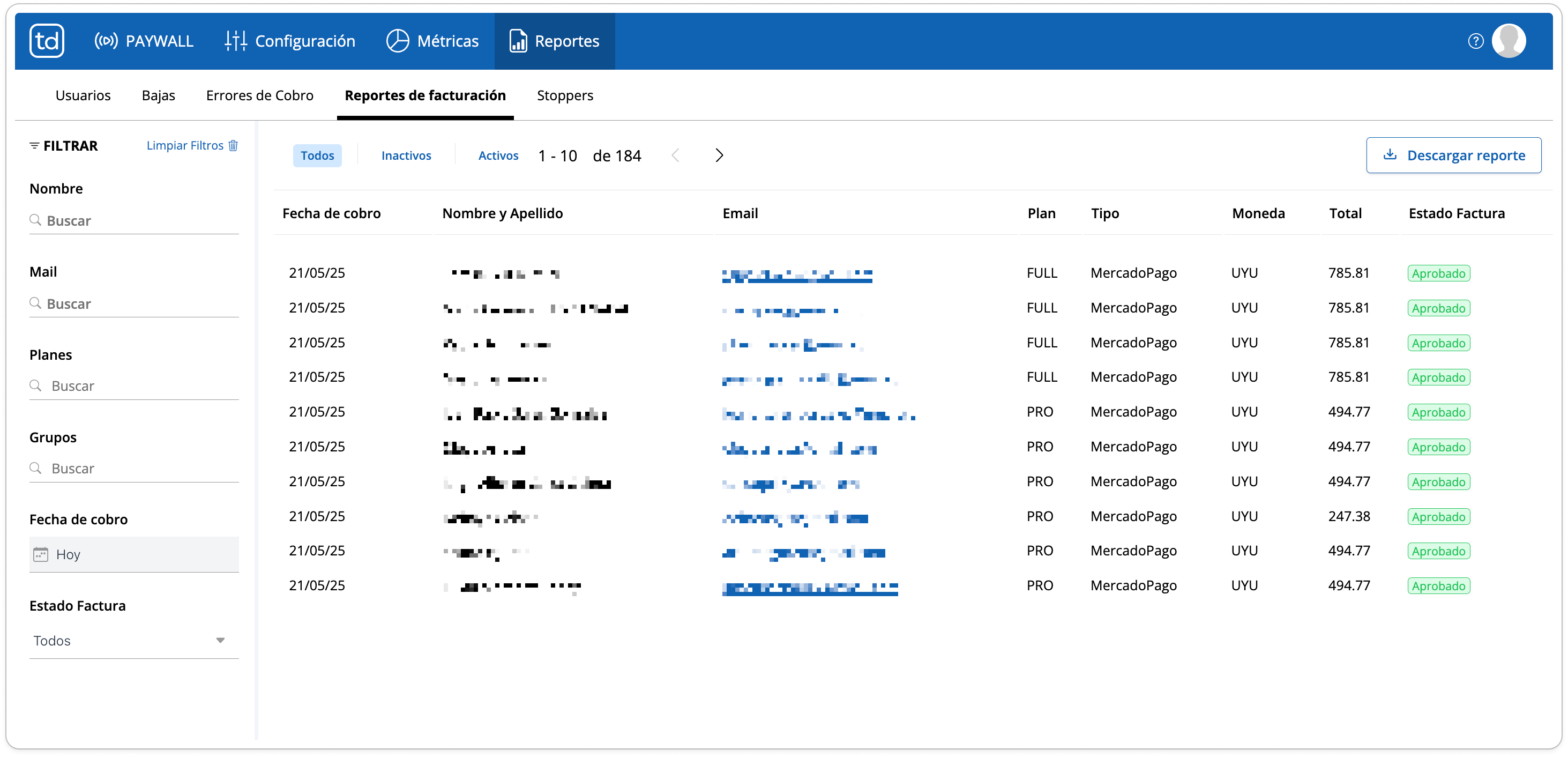Screen dimensions: 1568x757
Task: Click the search icon in Planes filter
Action: point(35,385)
